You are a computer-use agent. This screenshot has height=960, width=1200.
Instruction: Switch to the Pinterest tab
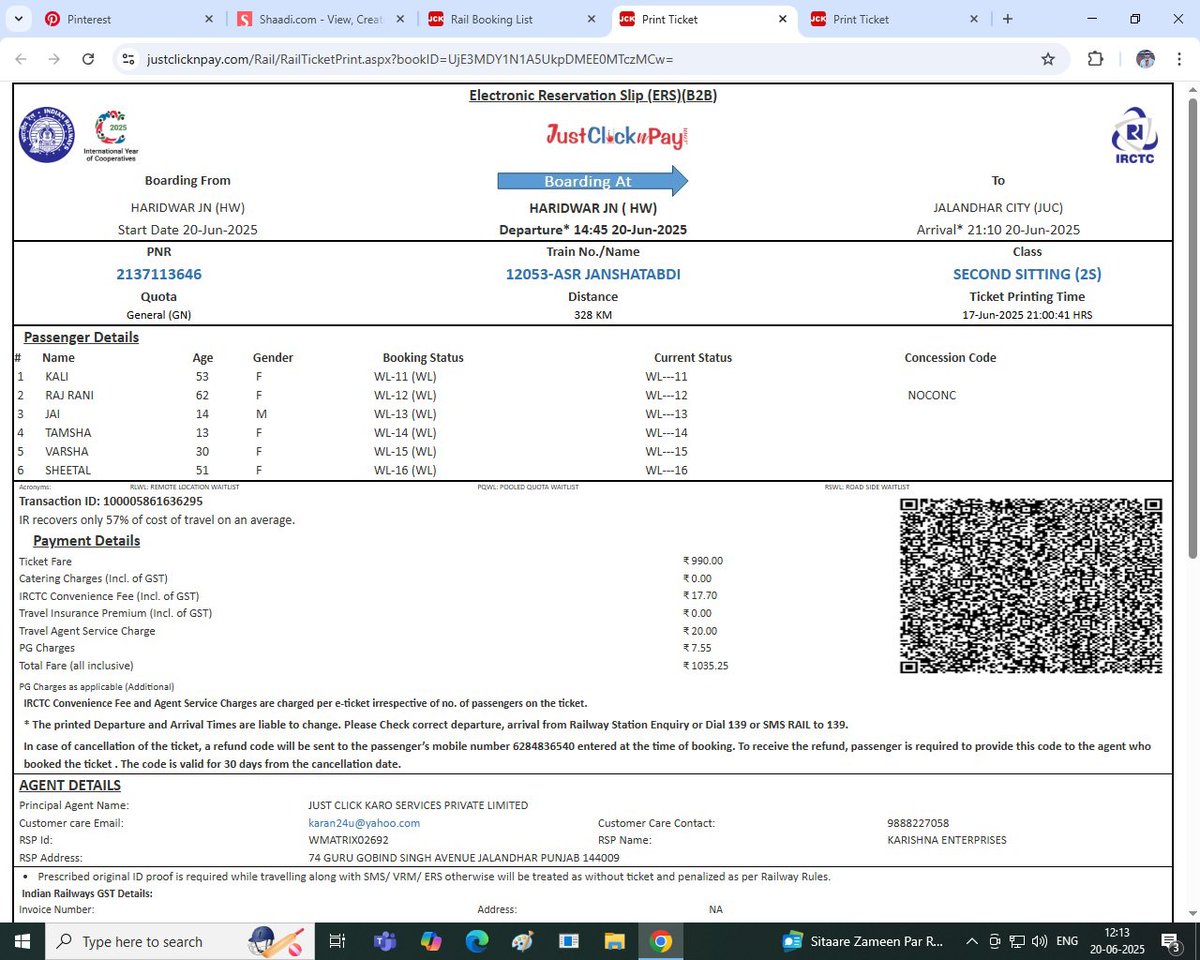[130, 19]
